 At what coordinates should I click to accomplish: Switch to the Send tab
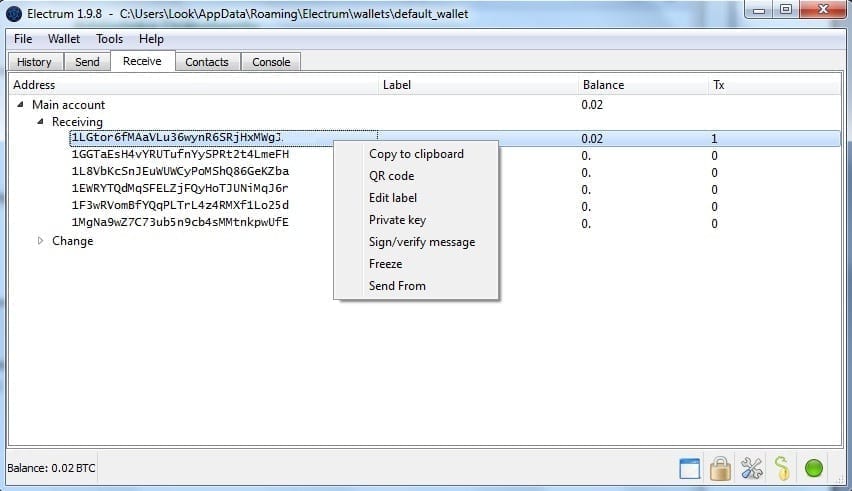pos(87,62)
